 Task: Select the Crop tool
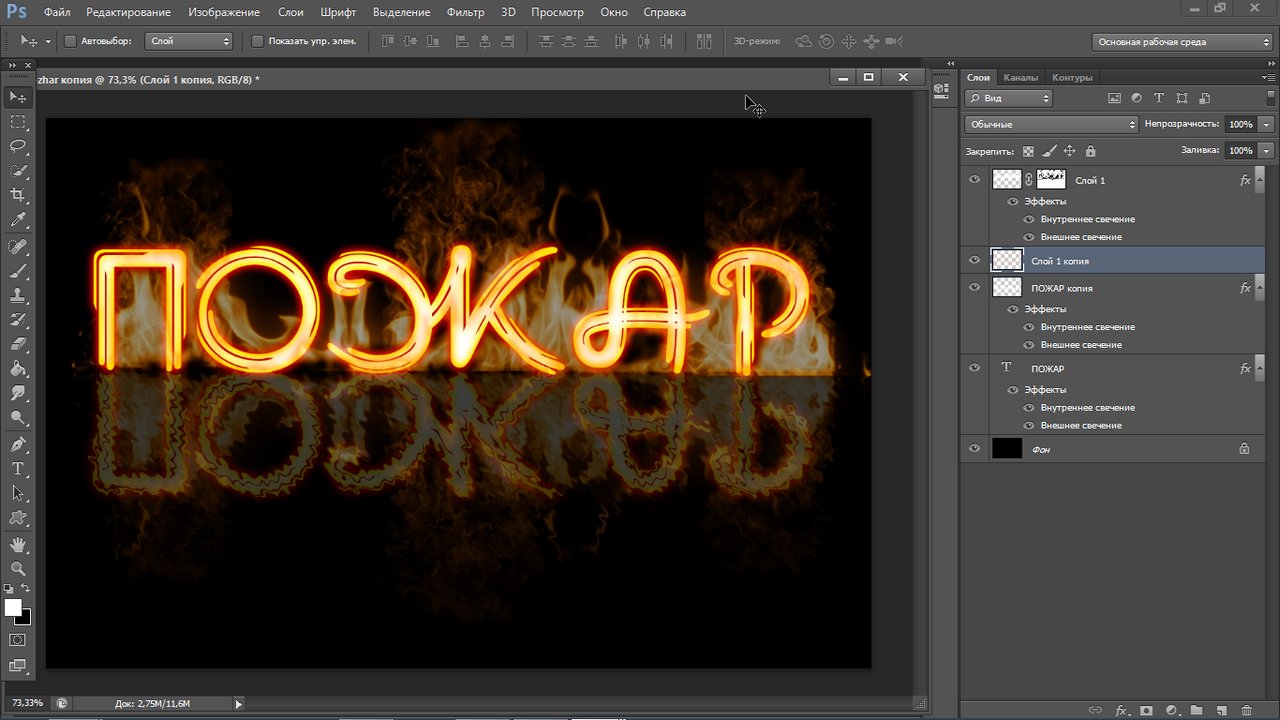coord(18,195)
